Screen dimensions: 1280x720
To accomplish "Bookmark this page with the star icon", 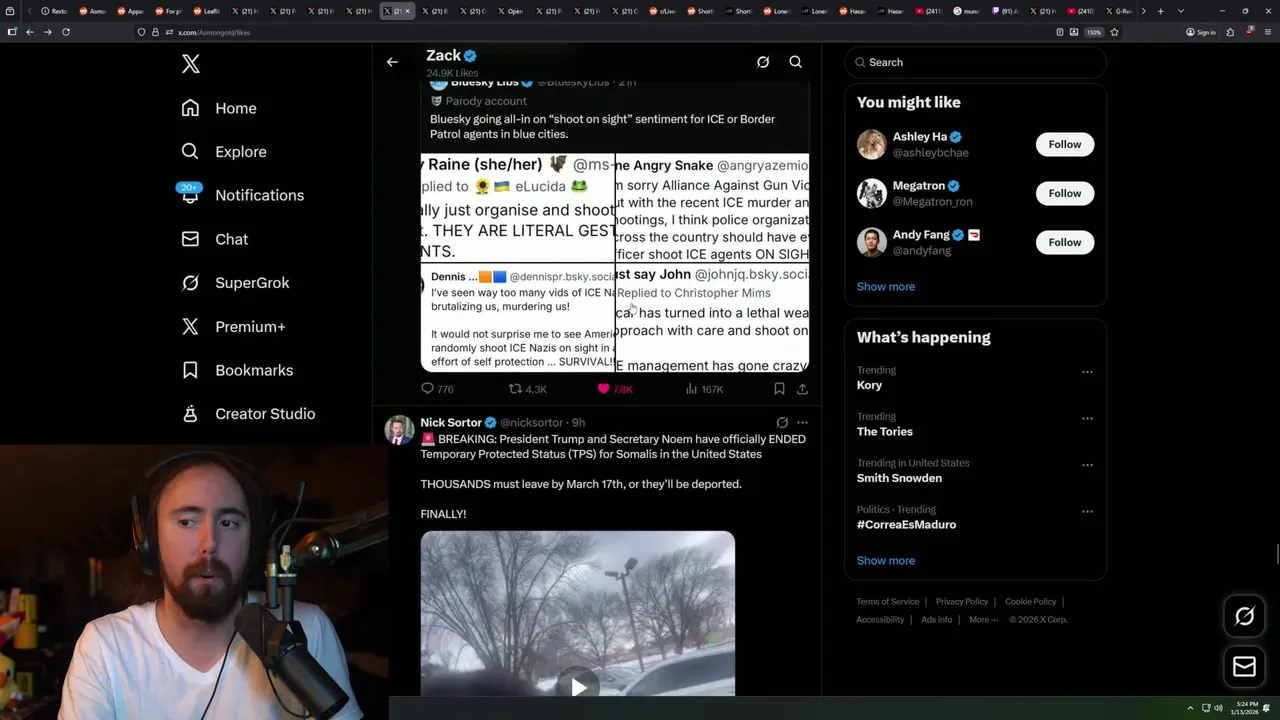I will [x=1114, y=32].
